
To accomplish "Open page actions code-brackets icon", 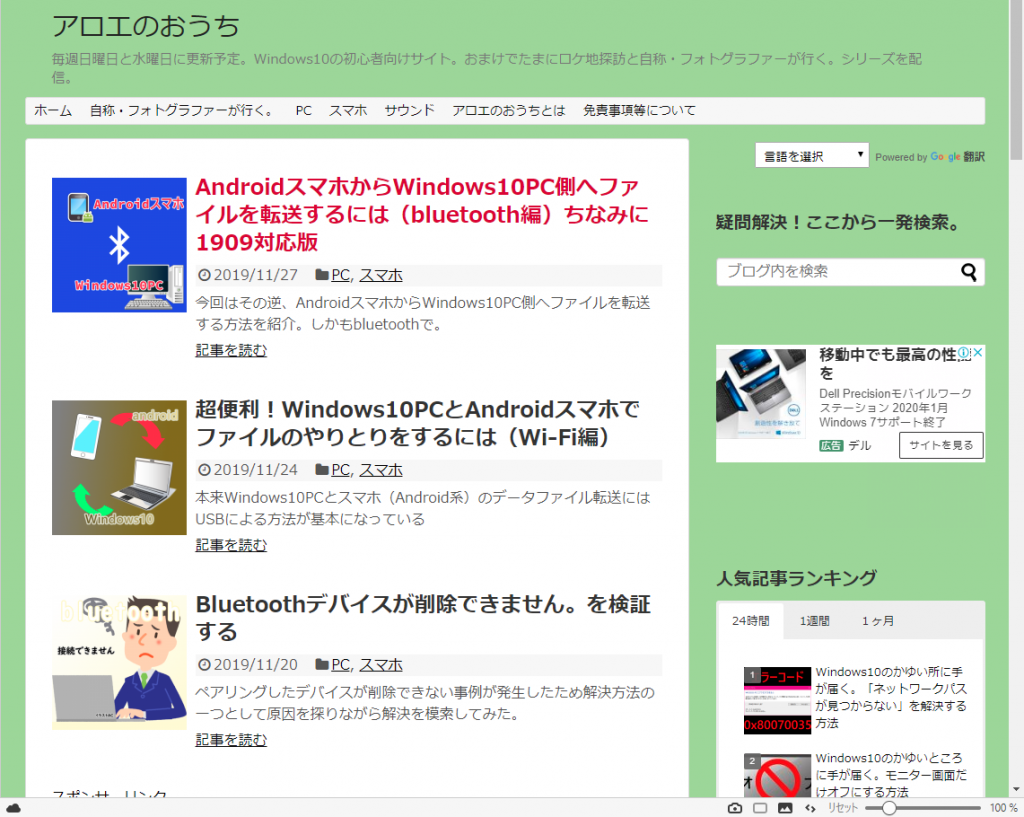I will (x=810, y=808).
